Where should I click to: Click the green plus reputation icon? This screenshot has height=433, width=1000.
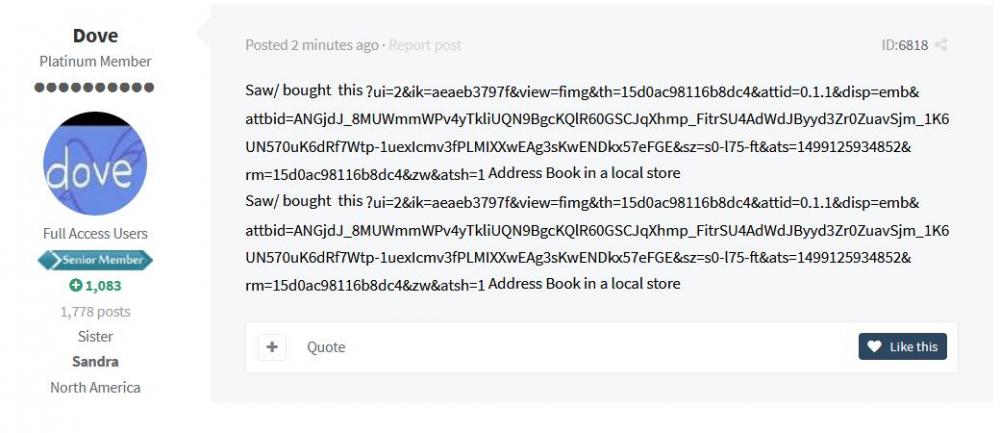[75, 285]
